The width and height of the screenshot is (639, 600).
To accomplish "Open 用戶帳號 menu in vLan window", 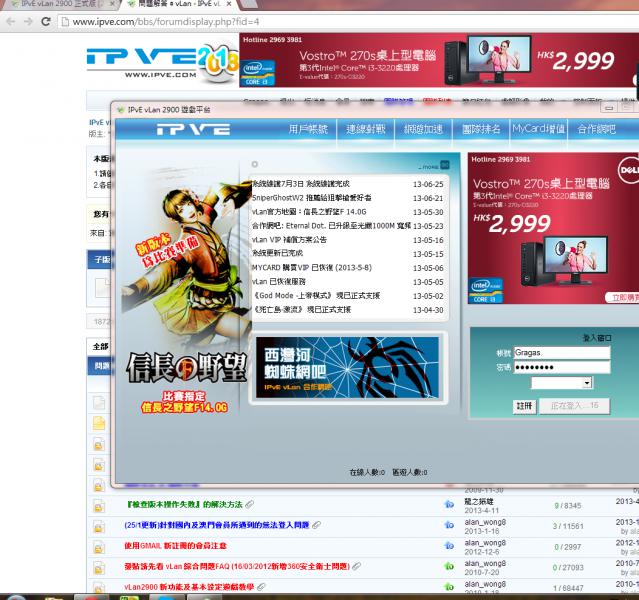I will click(308, 129).
